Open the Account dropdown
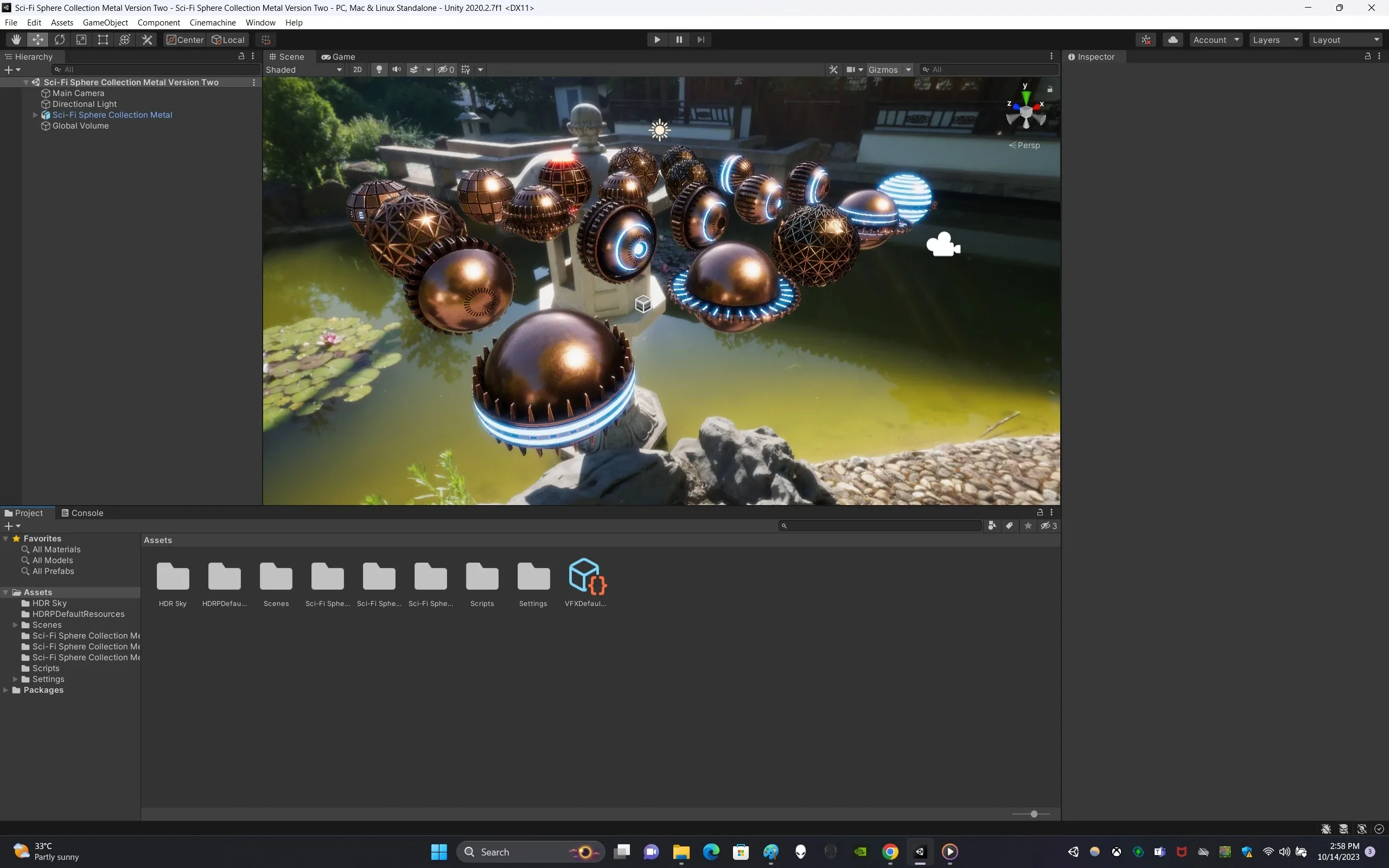The image size is (1389, 868). [1216, 40]
